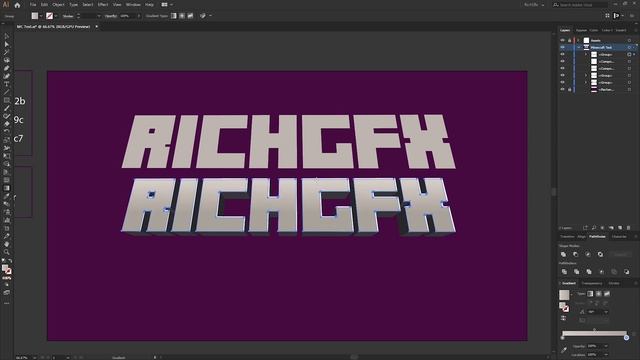Viewport: 640px width, 360px height.
Task: Close the MC Text document tab
Action: click(97, 27)
